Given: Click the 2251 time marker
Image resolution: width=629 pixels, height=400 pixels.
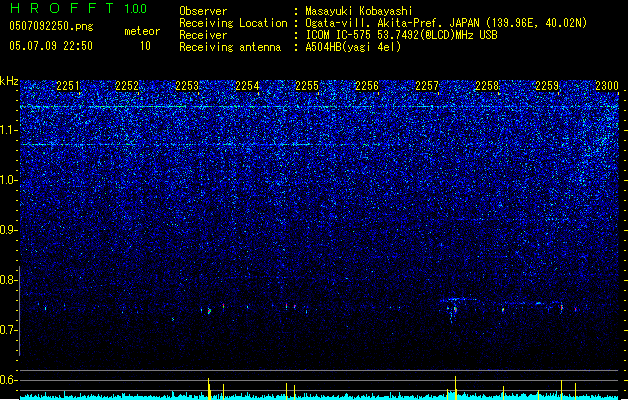Looking at the screenshot, I should click(68, 86).
